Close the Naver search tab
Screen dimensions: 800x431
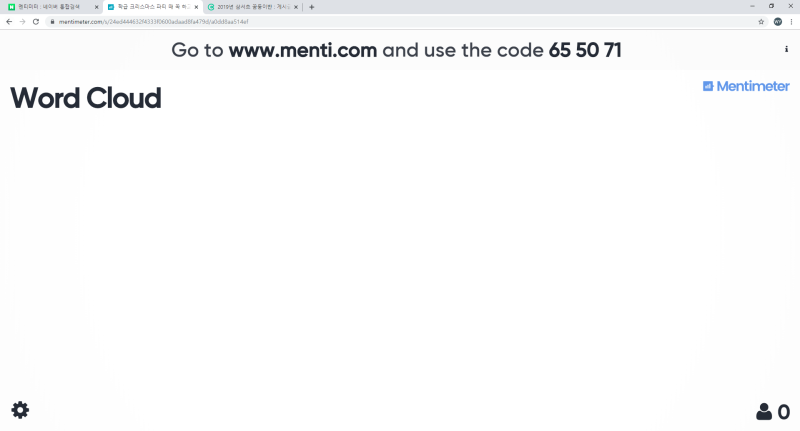coord(96,7)
